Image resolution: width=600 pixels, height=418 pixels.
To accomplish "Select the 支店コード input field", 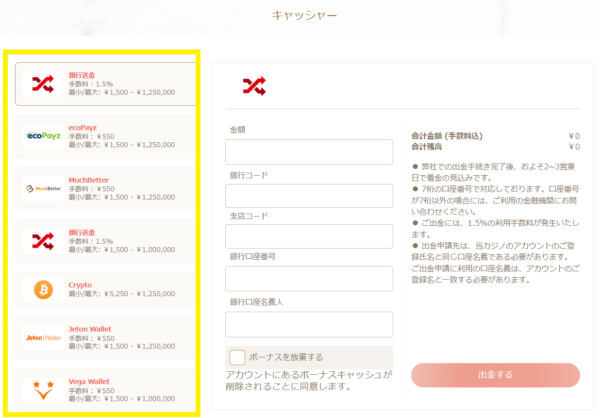I will [x=309, y=237].
